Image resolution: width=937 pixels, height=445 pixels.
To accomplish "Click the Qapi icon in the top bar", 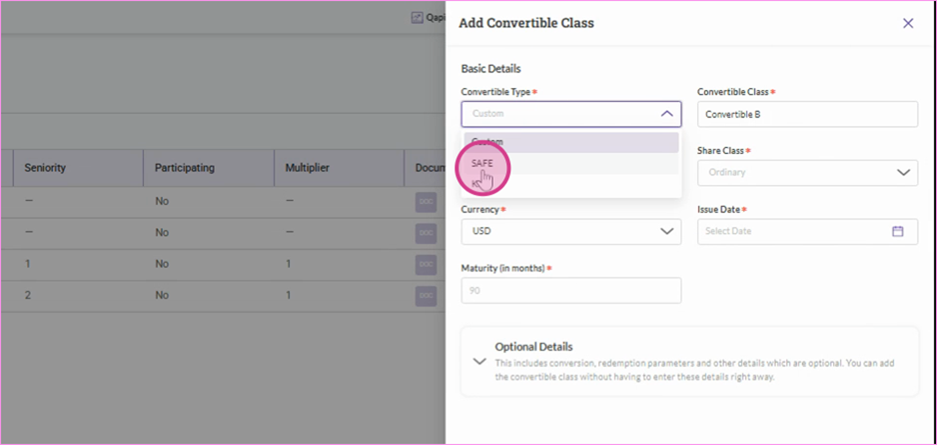I will pyautogui.click(x=417, y=18).
